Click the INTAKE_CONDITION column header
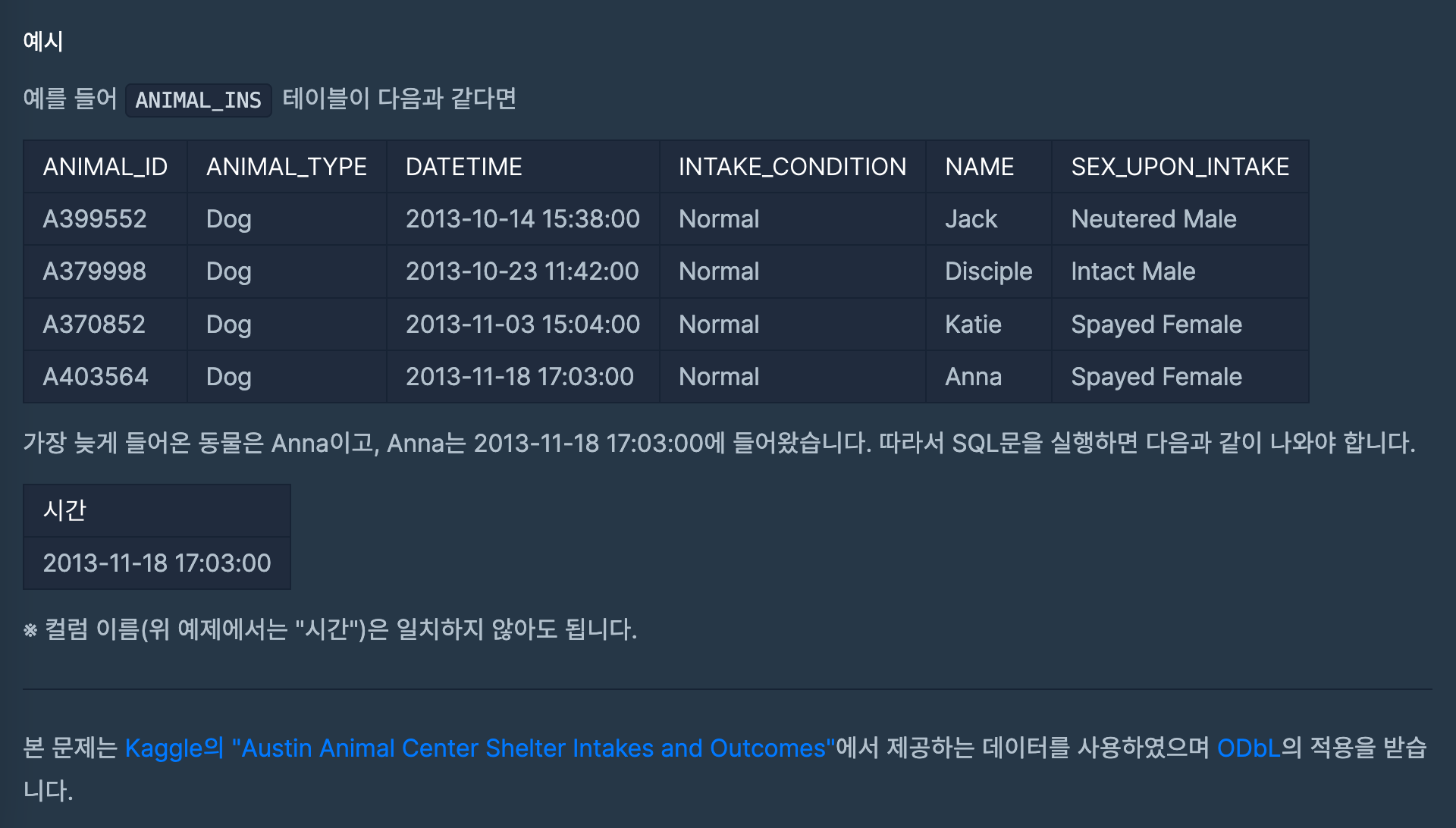Screen dimensions: 1456x828 coord(792,167)
